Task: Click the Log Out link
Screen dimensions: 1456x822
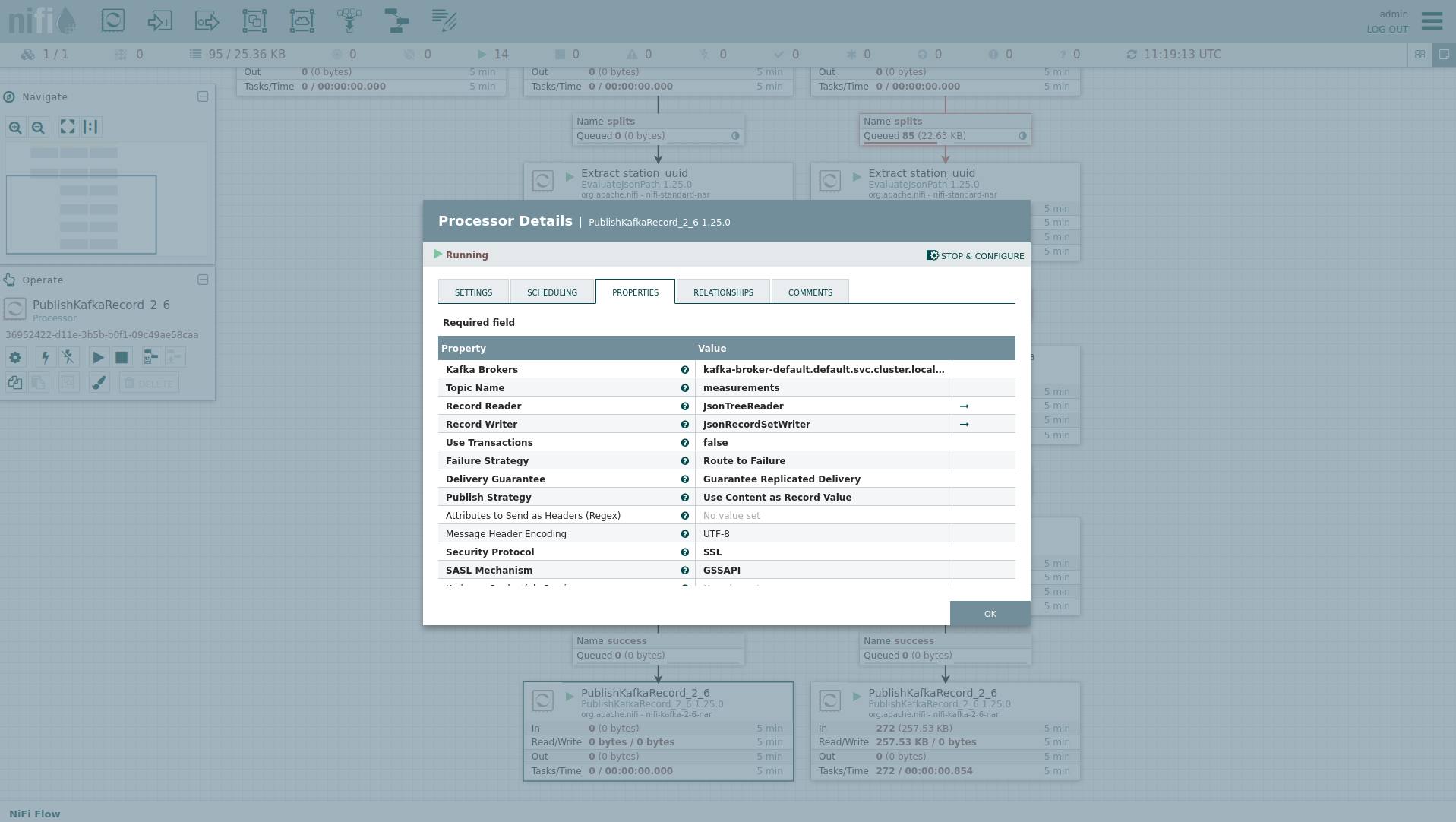Action: click(x=1387, y=30)
